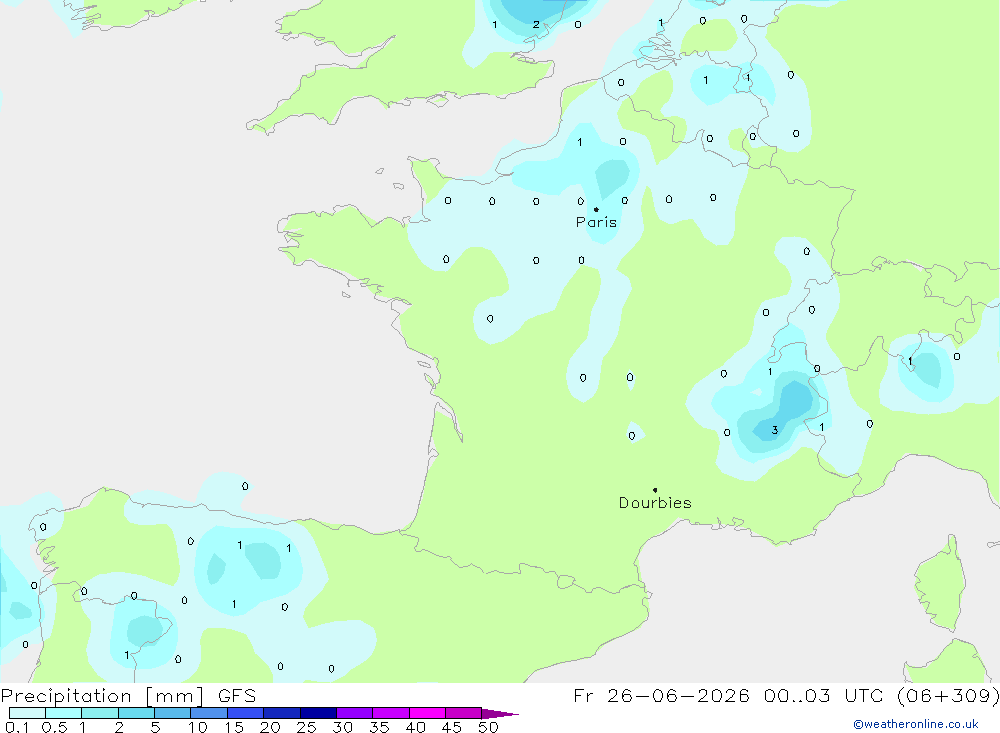The width and height of the screenshot is (1000, 733).
Task: Click the '50' legend scale value
Action: [488, 727]
